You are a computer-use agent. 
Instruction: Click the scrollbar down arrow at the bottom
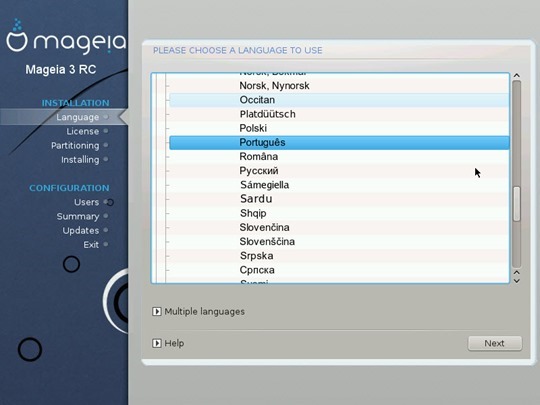click(517, 281)
